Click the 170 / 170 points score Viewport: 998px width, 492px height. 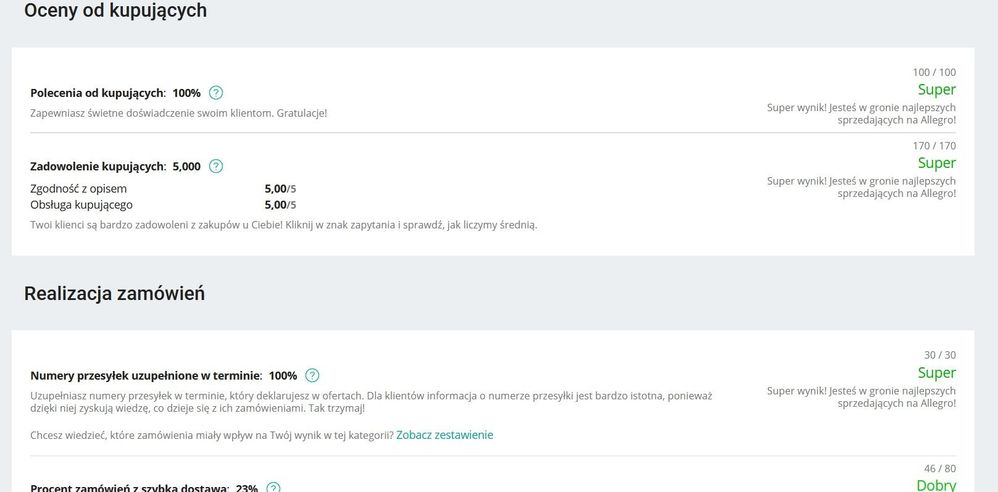pos(934,146)
